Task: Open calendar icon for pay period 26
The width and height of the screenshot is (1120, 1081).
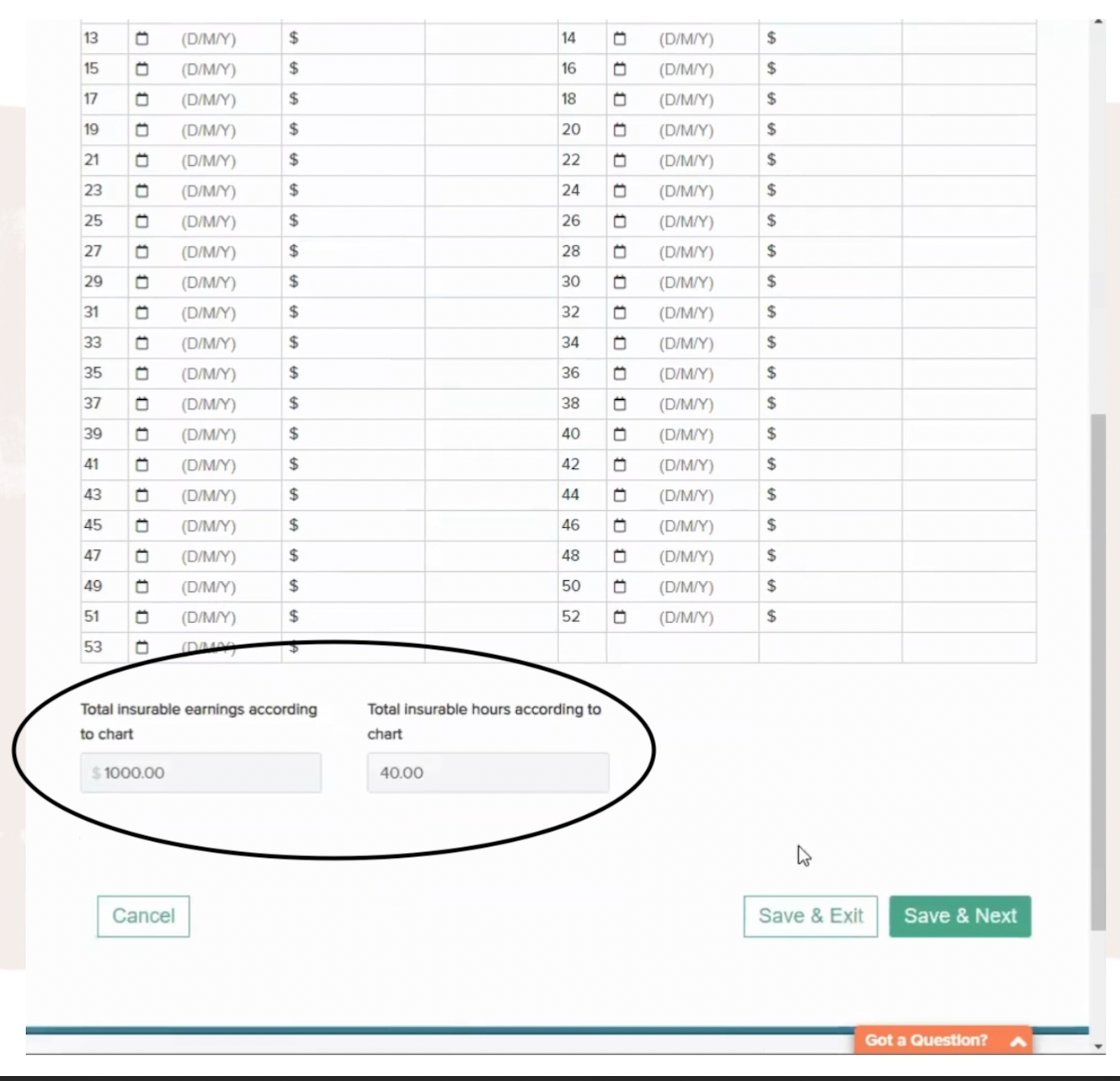Action: 620,221
